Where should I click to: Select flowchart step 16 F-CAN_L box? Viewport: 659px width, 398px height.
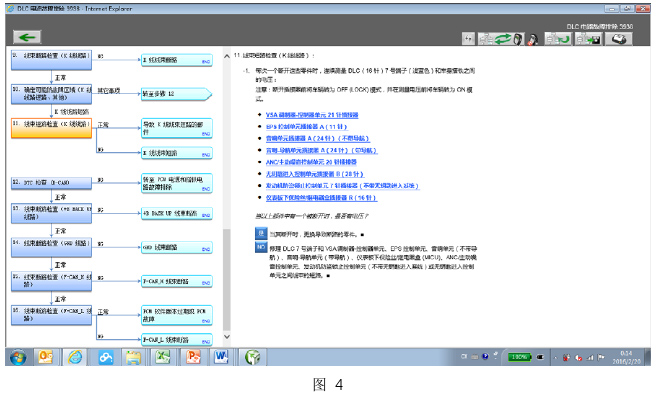click(x=51, y=315)
